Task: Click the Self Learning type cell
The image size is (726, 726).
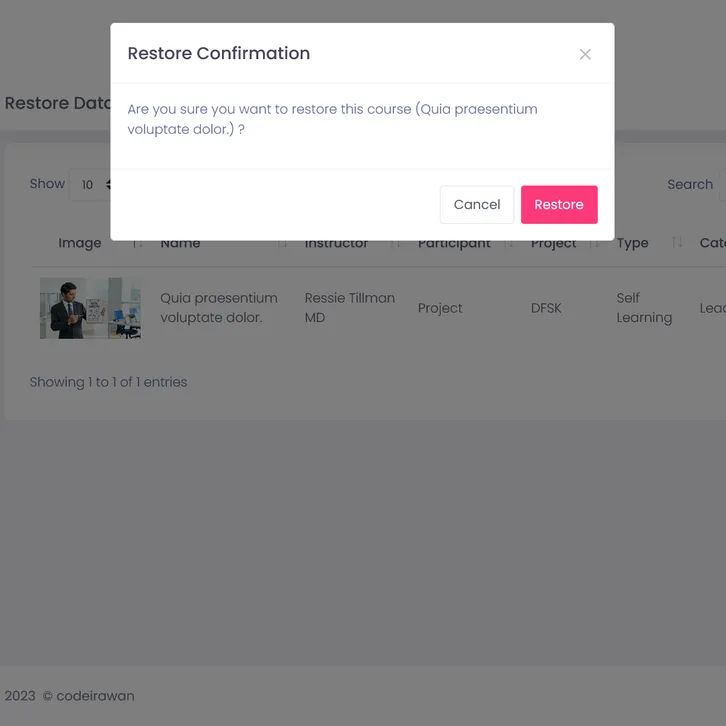Action: coord(644,308)
